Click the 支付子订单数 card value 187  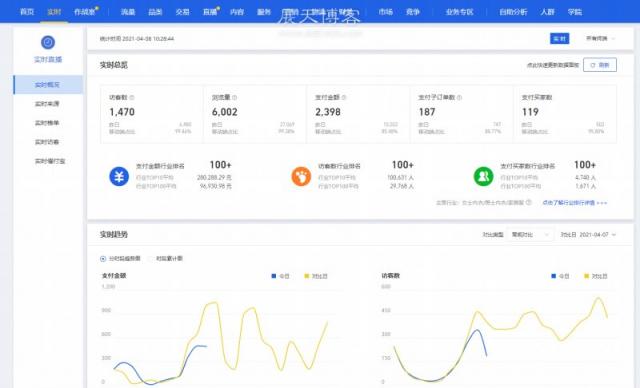pyautogui.click(x=427, y=112)
